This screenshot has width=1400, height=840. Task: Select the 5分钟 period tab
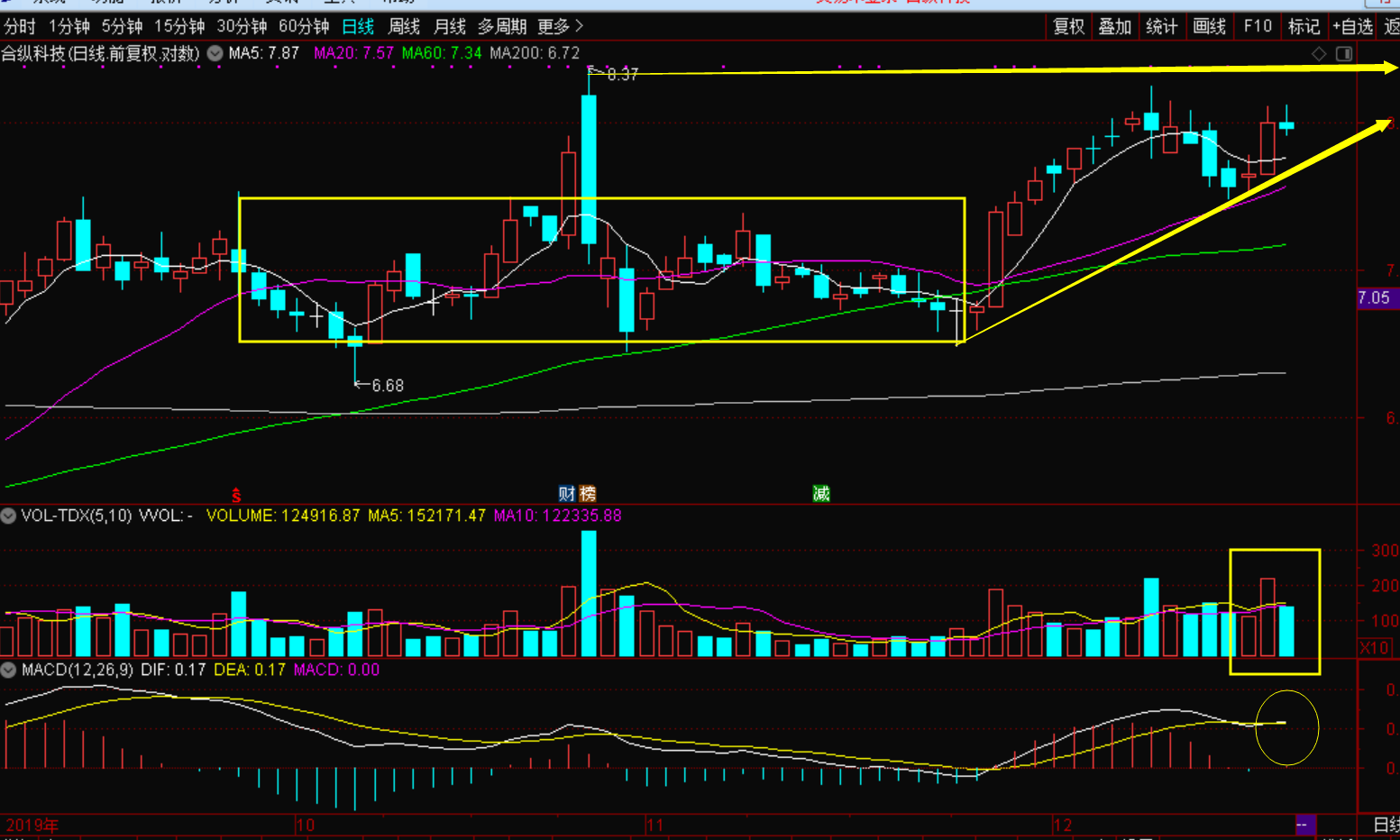(122, 27)
